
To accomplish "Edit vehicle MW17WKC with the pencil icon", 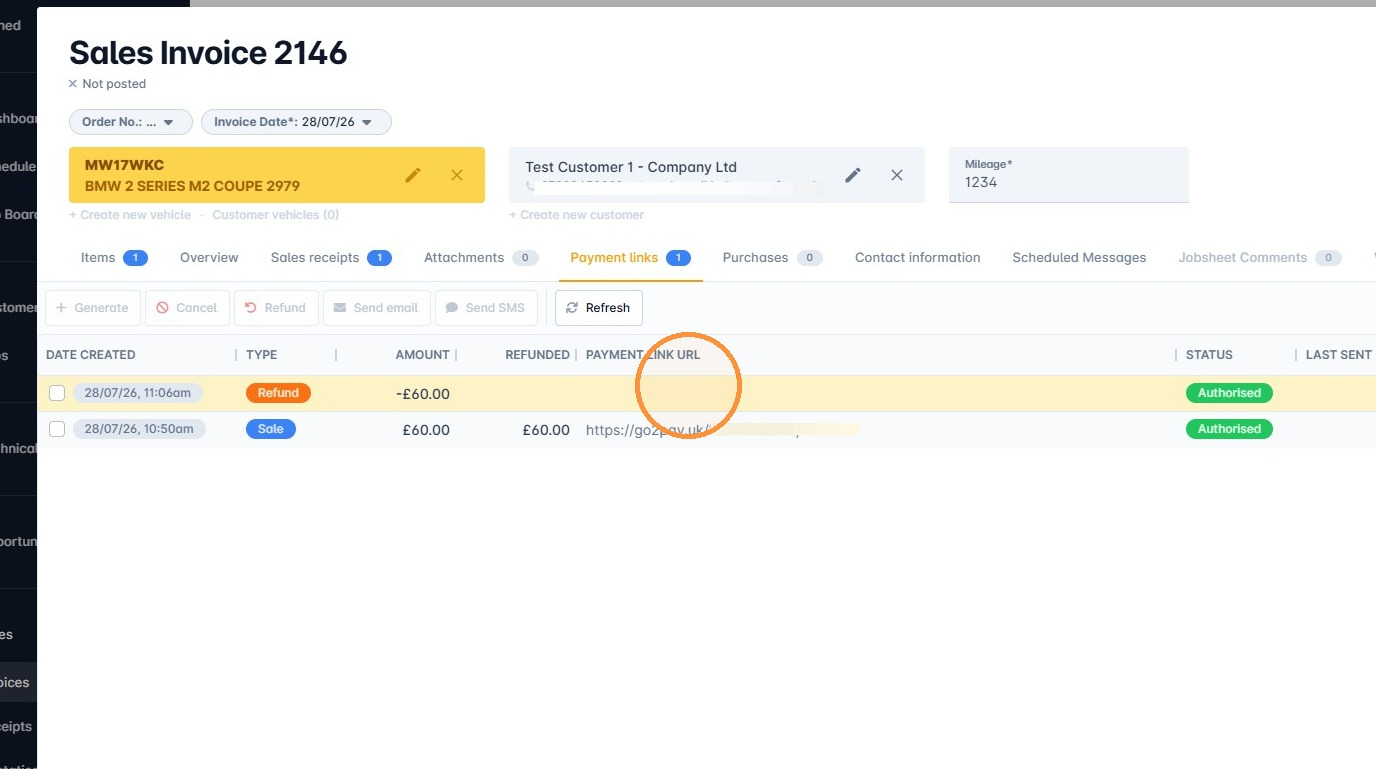I will click(413, 175).
